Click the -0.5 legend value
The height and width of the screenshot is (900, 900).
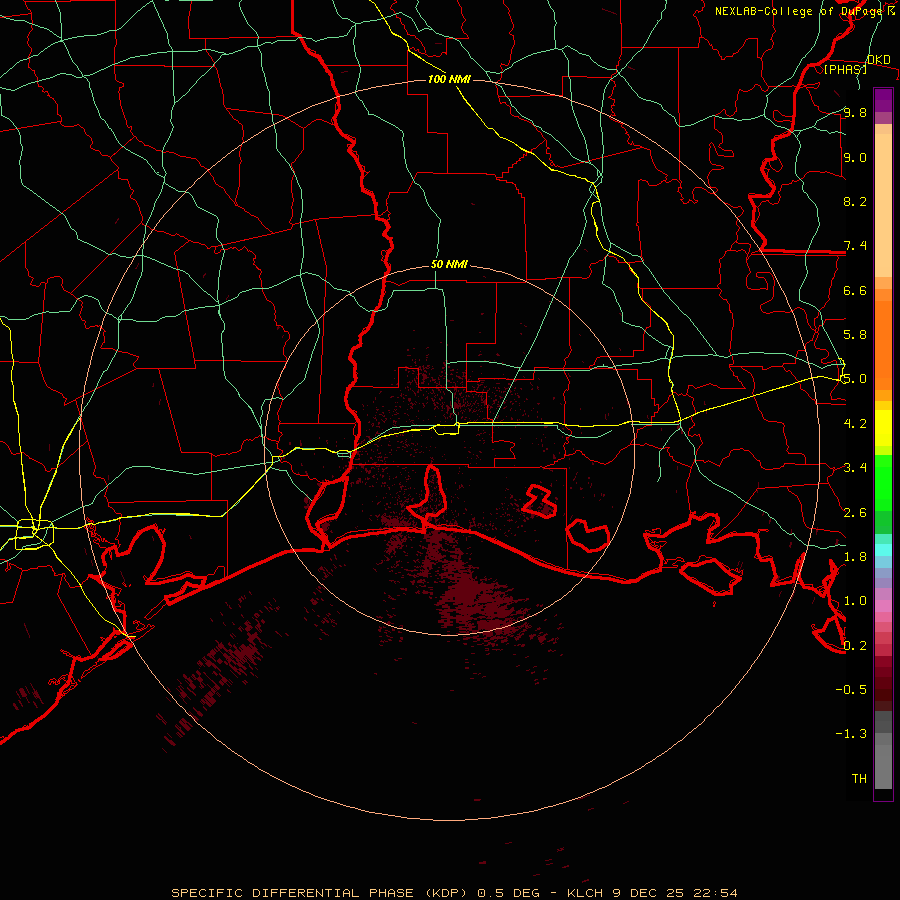coord(851,690)
